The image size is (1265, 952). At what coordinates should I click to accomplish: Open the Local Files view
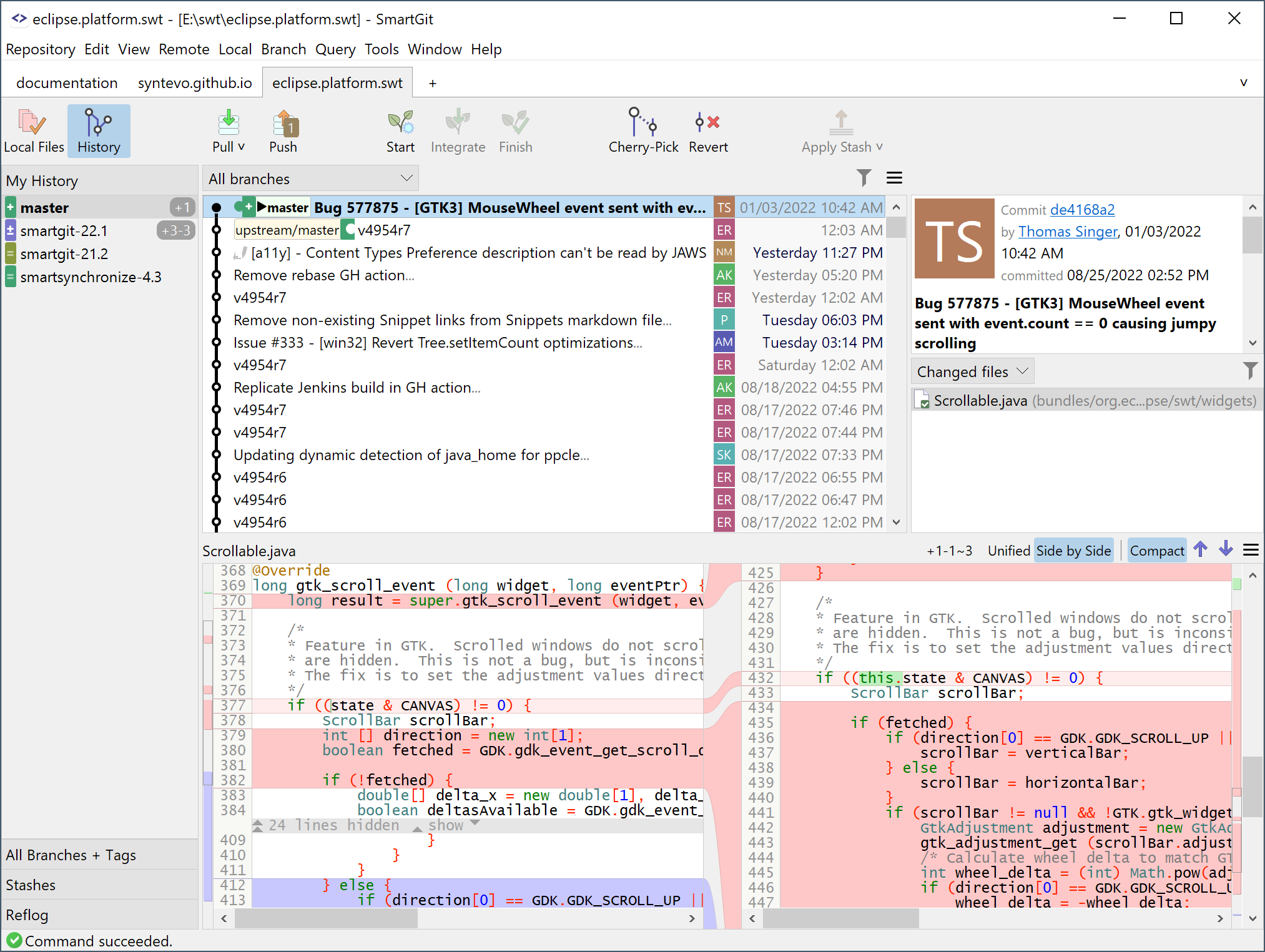click(x=34, y=131)
